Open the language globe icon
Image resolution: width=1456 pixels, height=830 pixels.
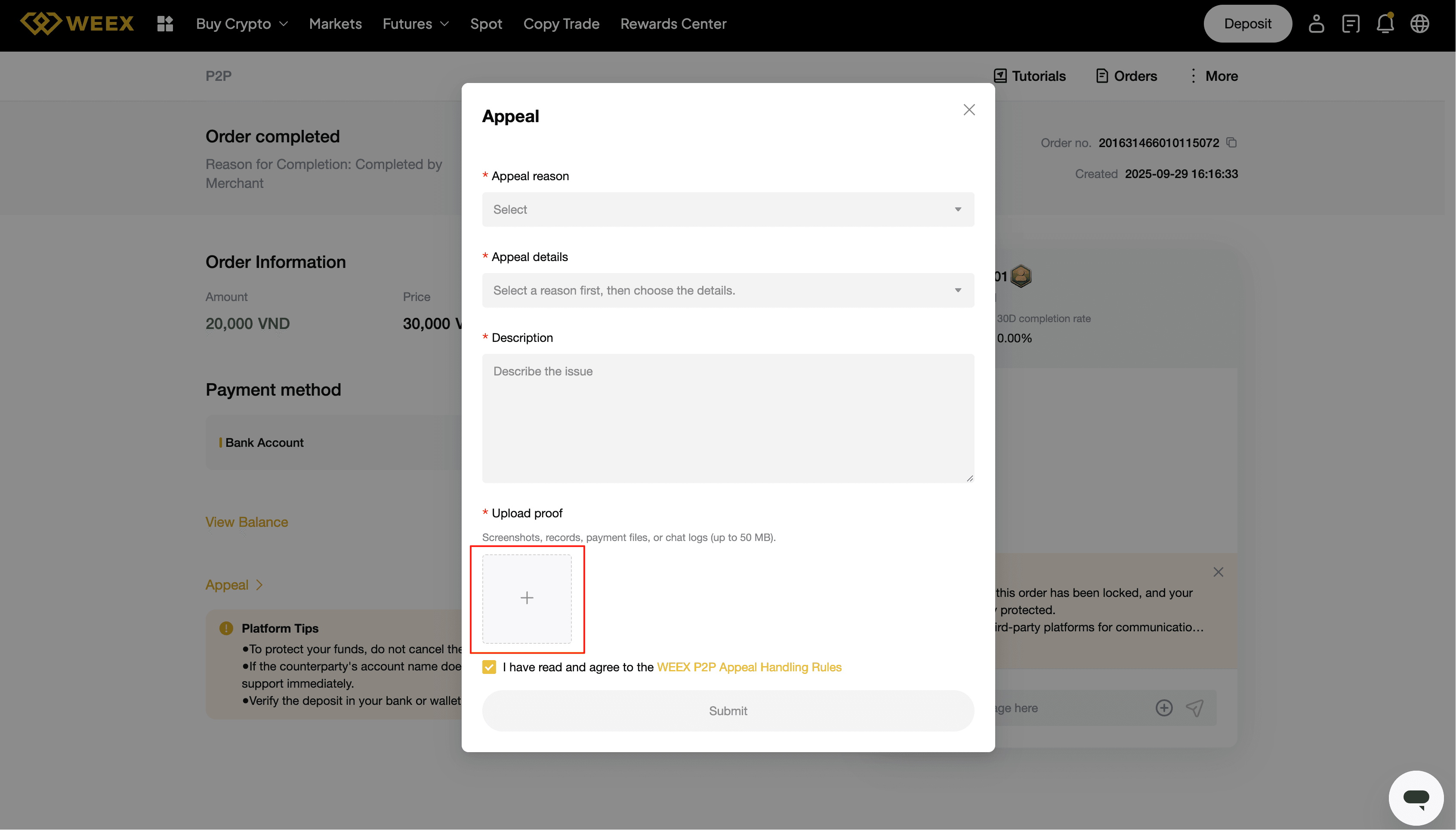[x=1419, y=23]
